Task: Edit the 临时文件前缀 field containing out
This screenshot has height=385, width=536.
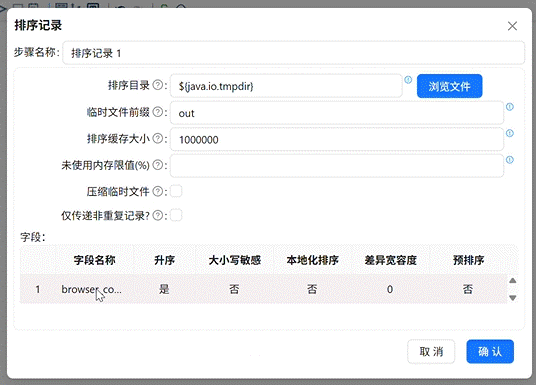Action: point(337,113)
